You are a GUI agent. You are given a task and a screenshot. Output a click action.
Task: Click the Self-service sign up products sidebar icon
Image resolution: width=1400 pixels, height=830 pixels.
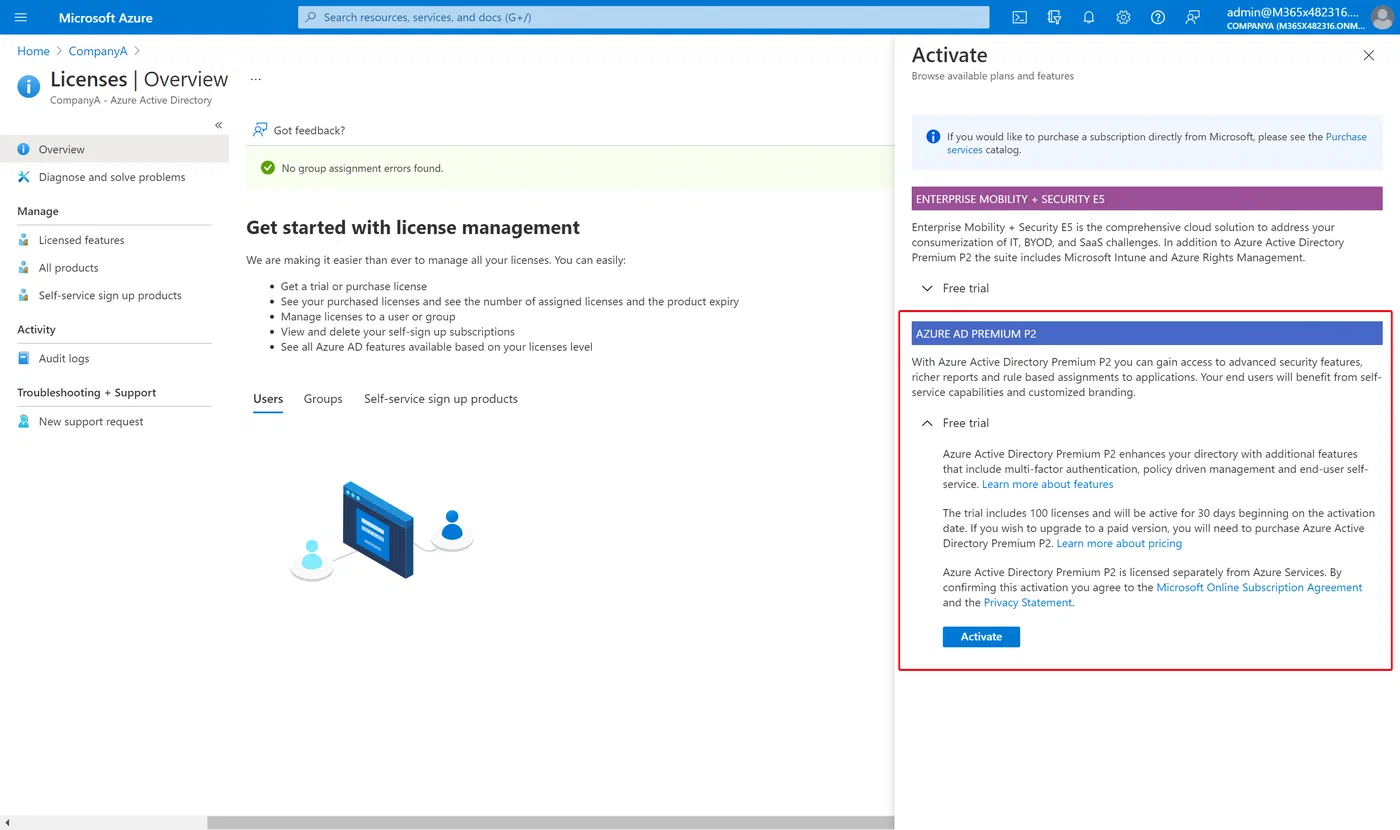24,295
